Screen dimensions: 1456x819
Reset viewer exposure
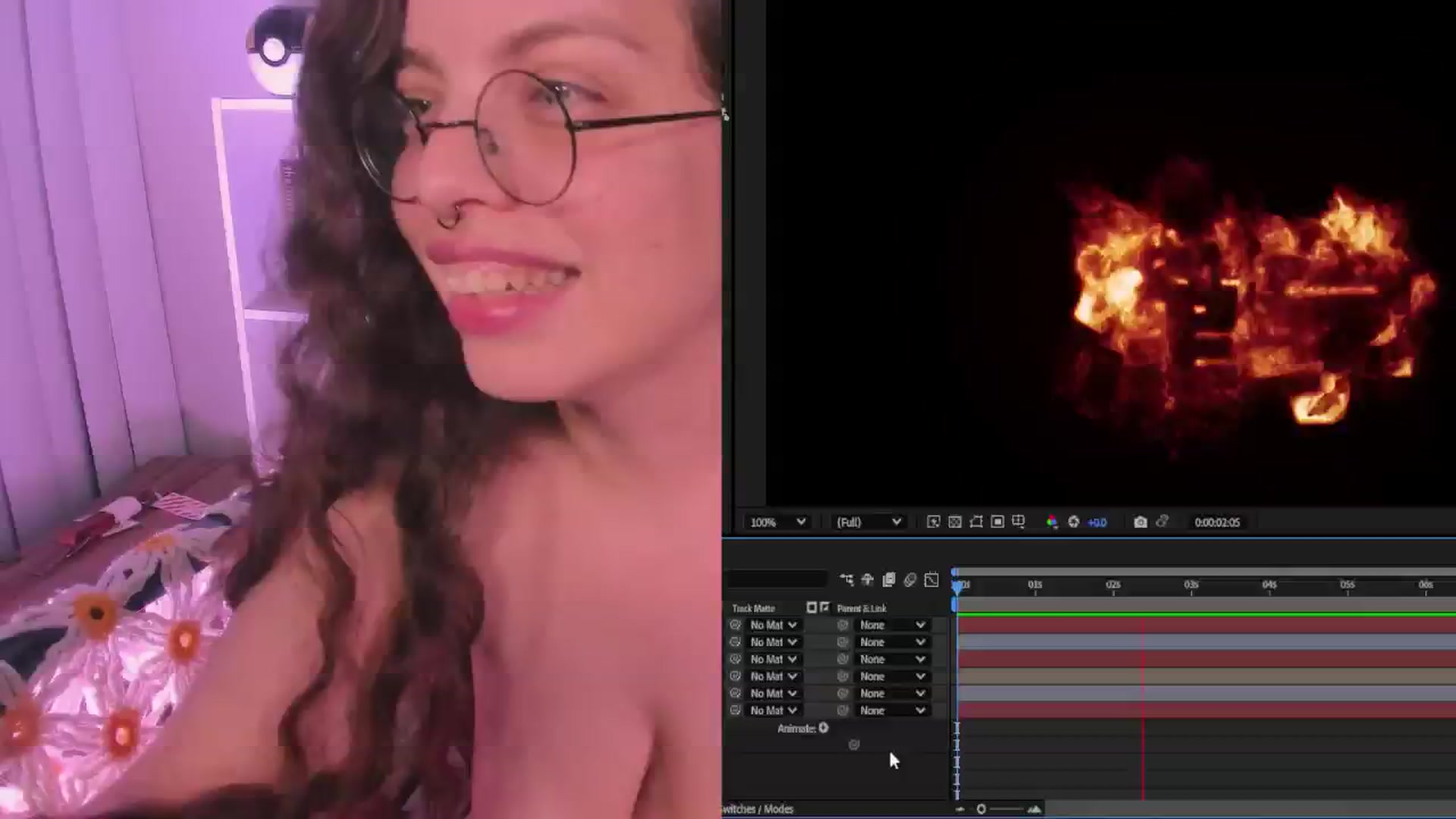(x=1074, y=522)
